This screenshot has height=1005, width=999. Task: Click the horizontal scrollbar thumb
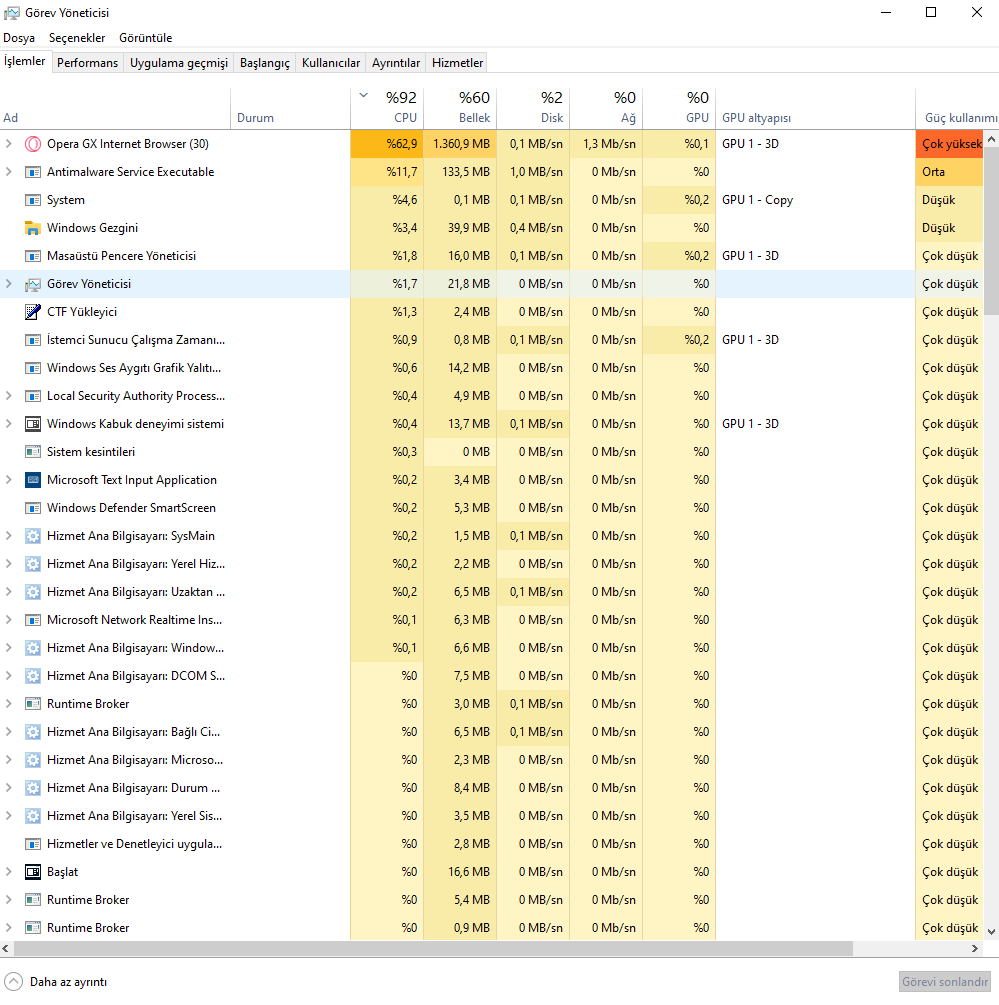point(433,949)
